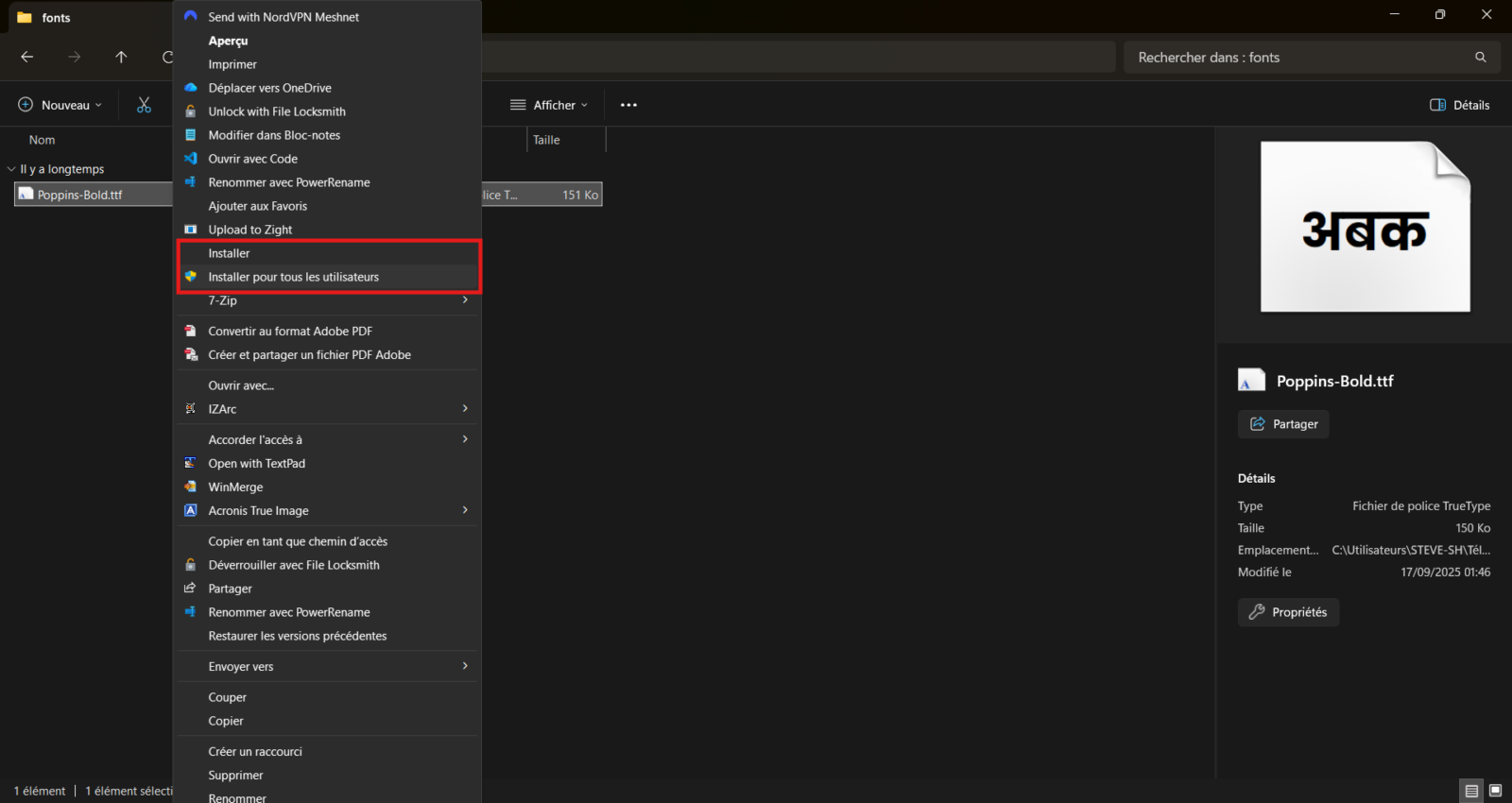Viewport: 1512px width, 803px height.
Task: Click the VS Code icon beside Ouvrir avec Code
Action: (x=191, y=159)
